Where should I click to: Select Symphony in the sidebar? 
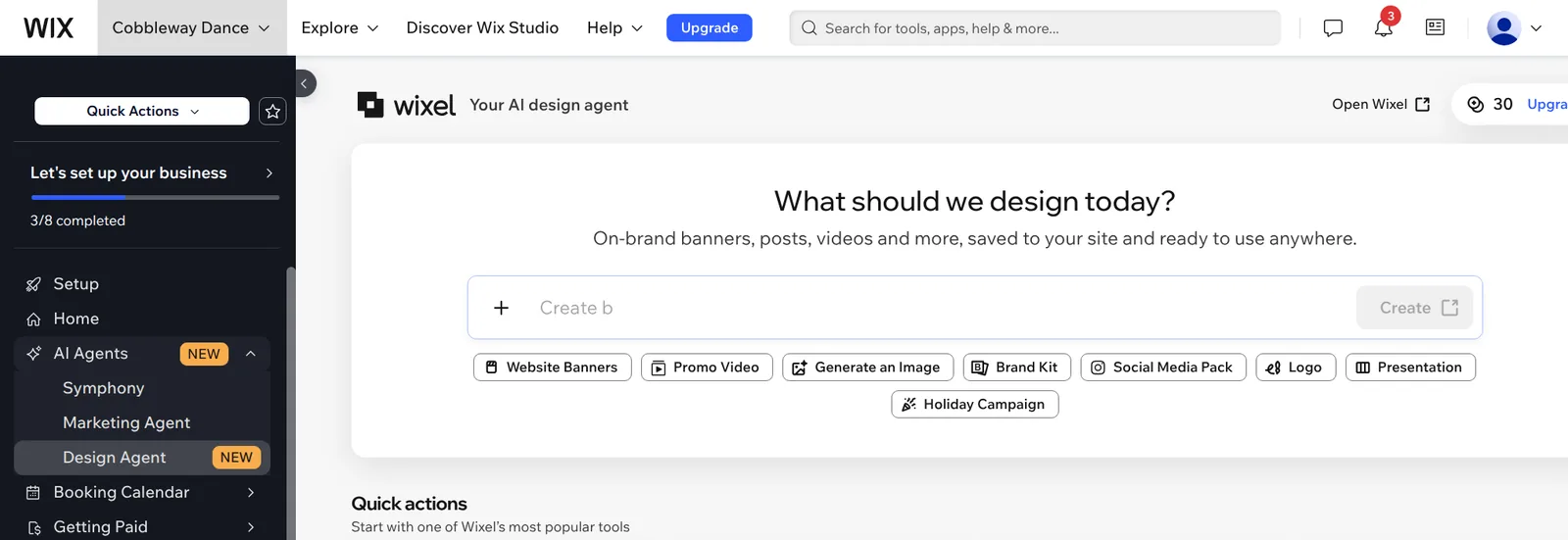pos(103,388)
